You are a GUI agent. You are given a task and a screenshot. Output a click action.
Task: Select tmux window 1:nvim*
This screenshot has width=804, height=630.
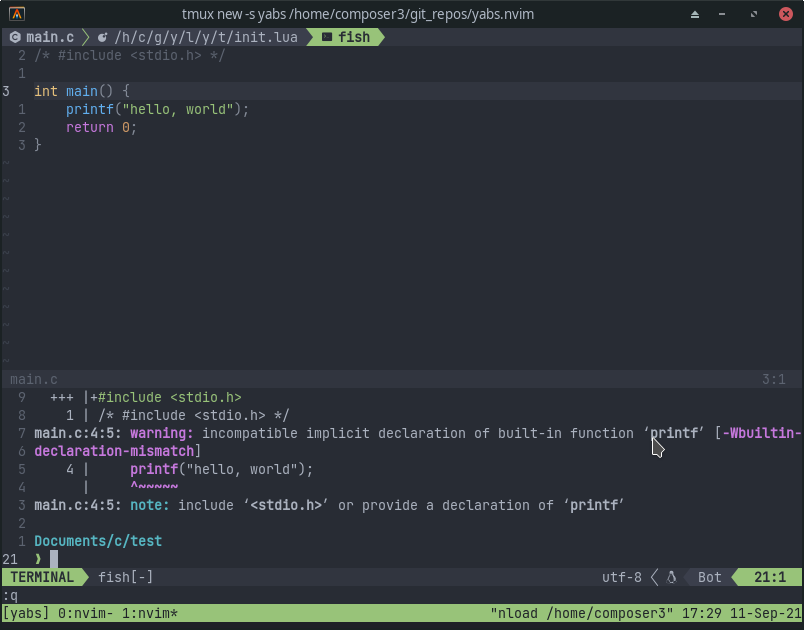tap(150, 613)
